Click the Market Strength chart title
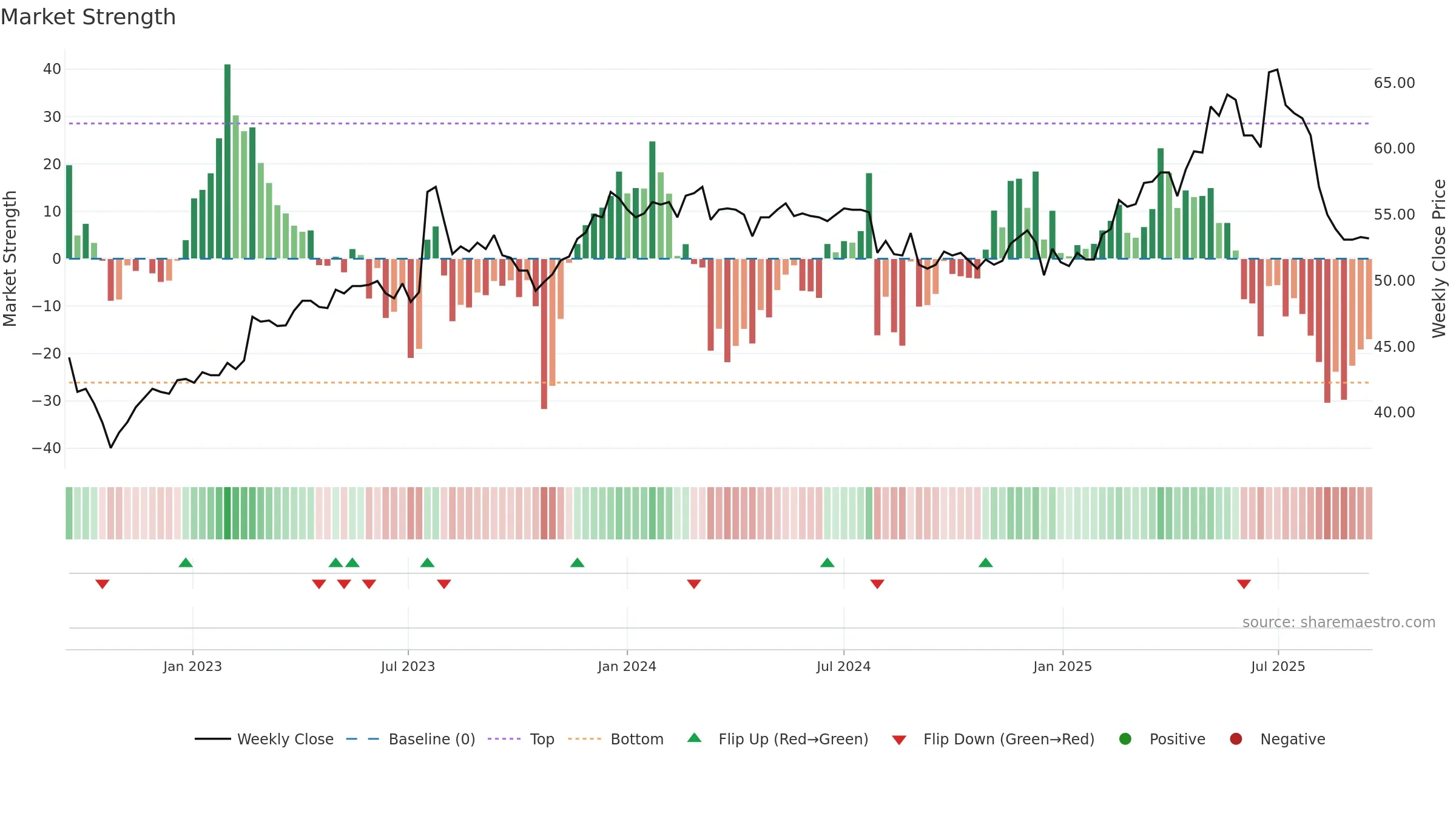Viewport: 1456px width, 819px height. click(x=88, y=17)
